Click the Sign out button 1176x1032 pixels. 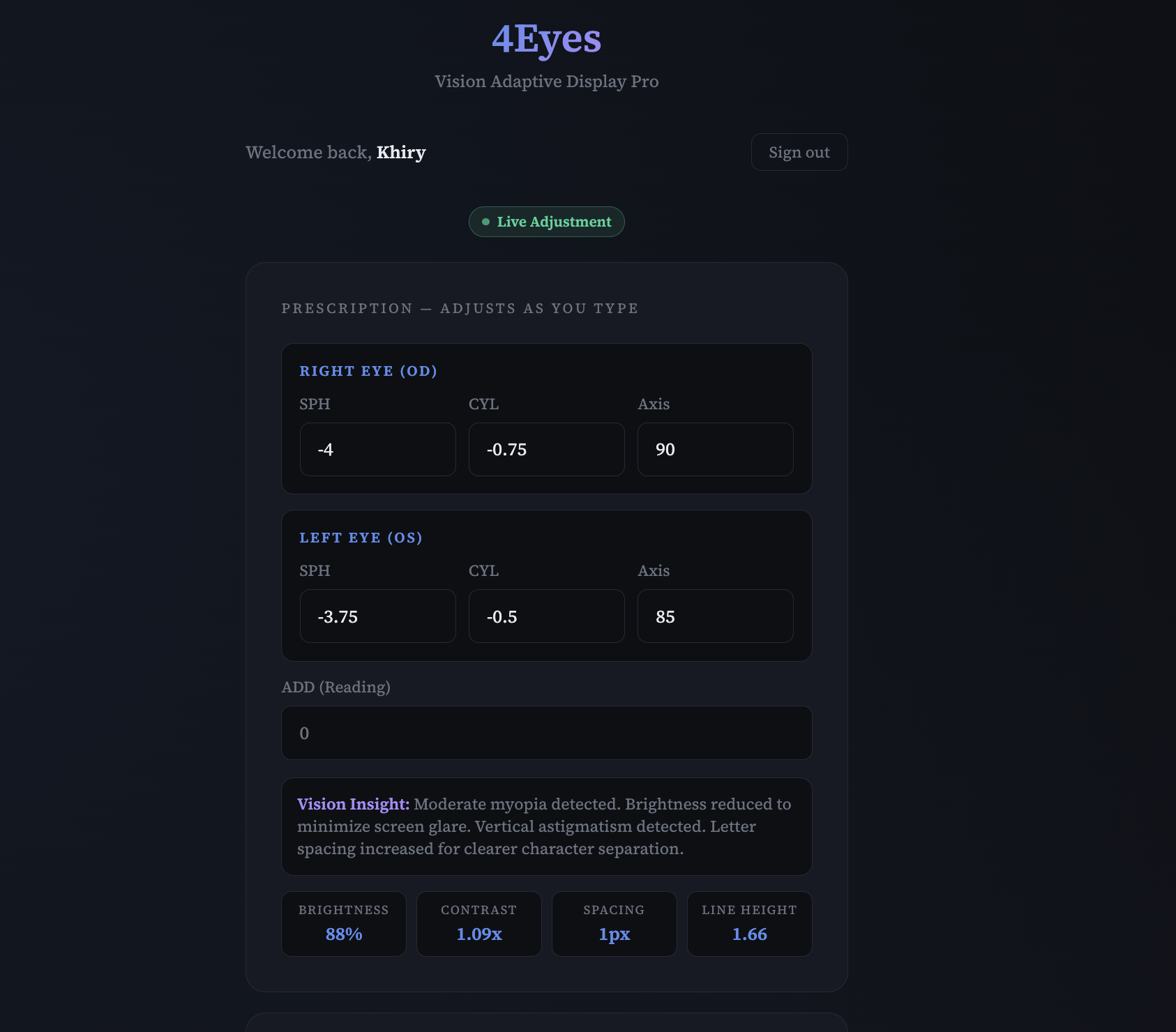click(x=799, y=152)
